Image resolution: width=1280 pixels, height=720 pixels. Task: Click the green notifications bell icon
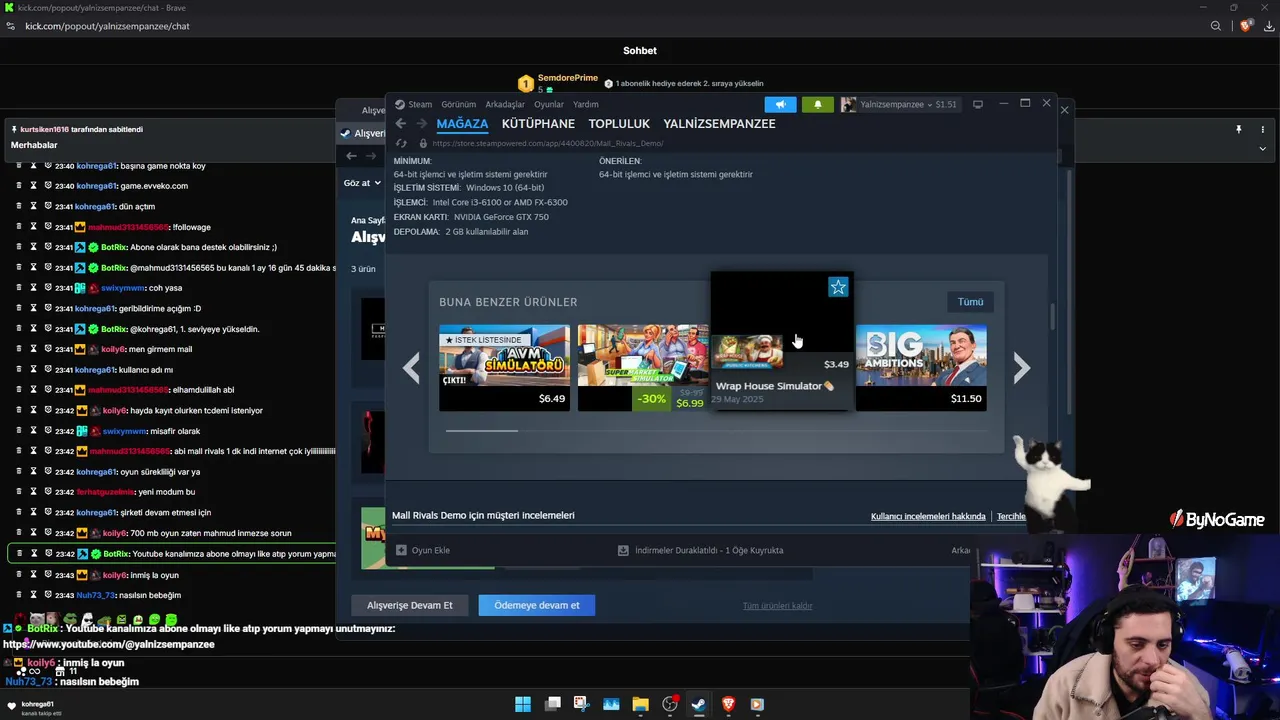(817, 104)
